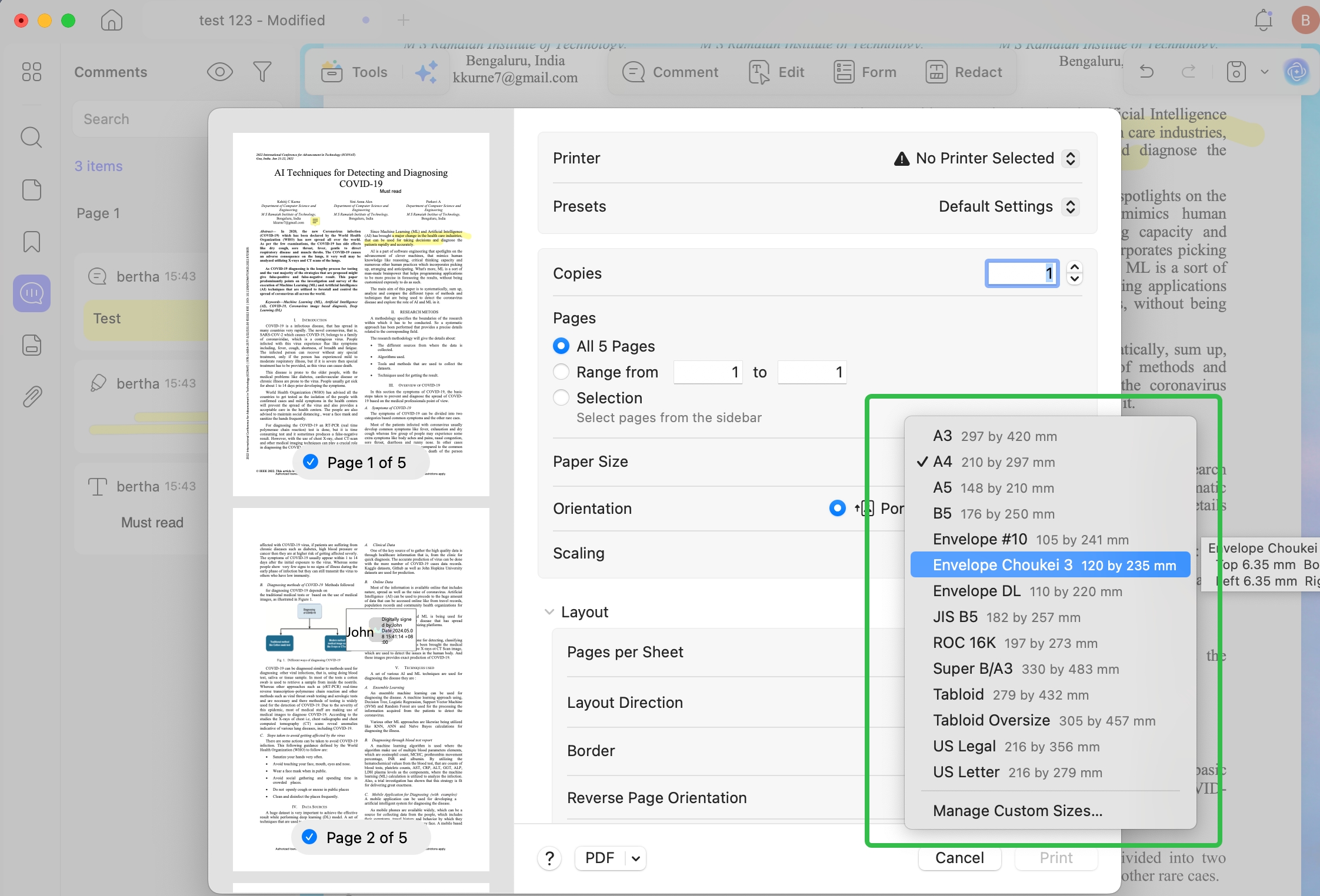1320x896 pixels.
Task: Switch to Comment mode tab
Action: (x=671, y=72)
